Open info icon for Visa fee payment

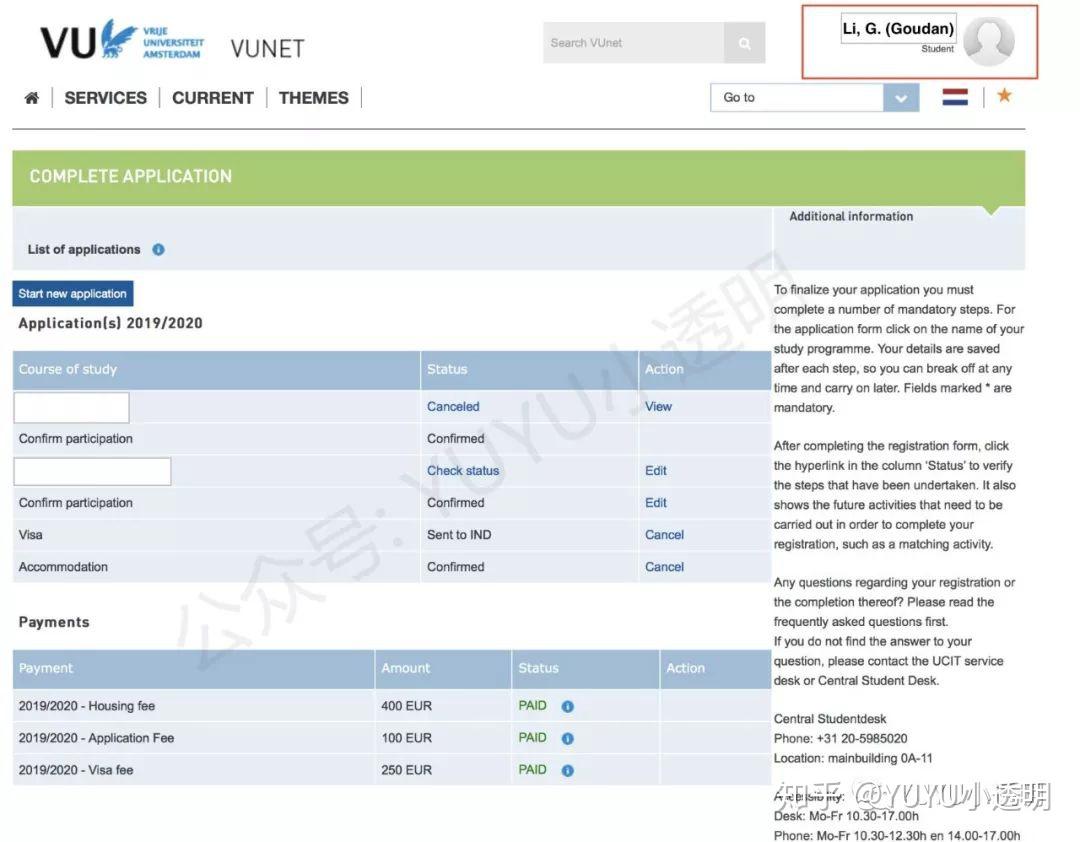pyautogui.click(x=568, y=770)
